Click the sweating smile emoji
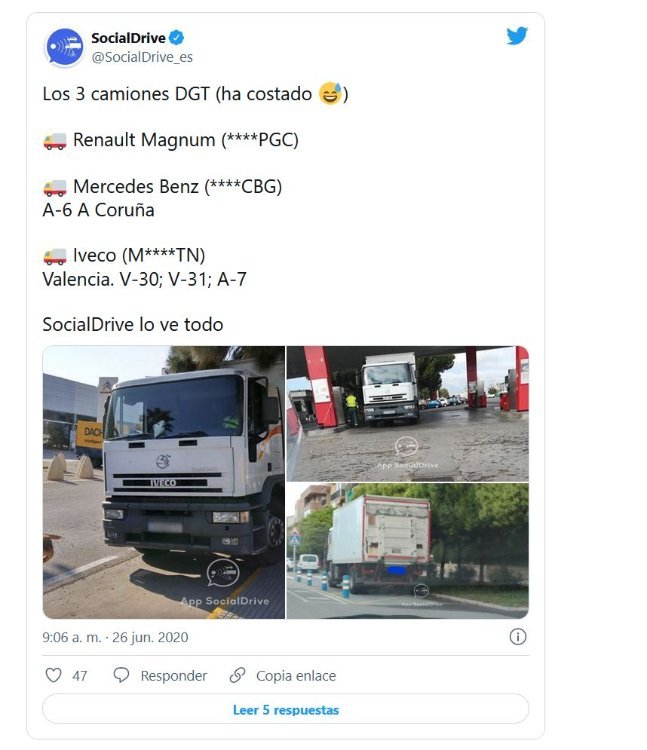This screenshot has width=647, height=750. [330, 93]
